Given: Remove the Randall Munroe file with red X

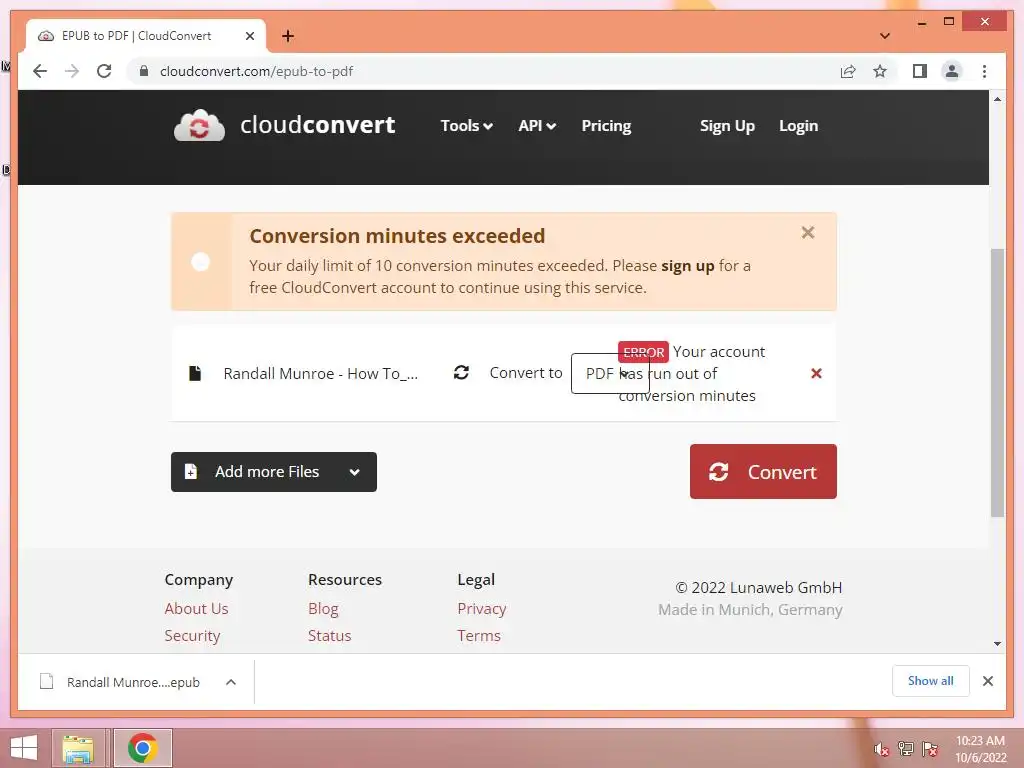Looking at the screenshot, I should point(816,373).
